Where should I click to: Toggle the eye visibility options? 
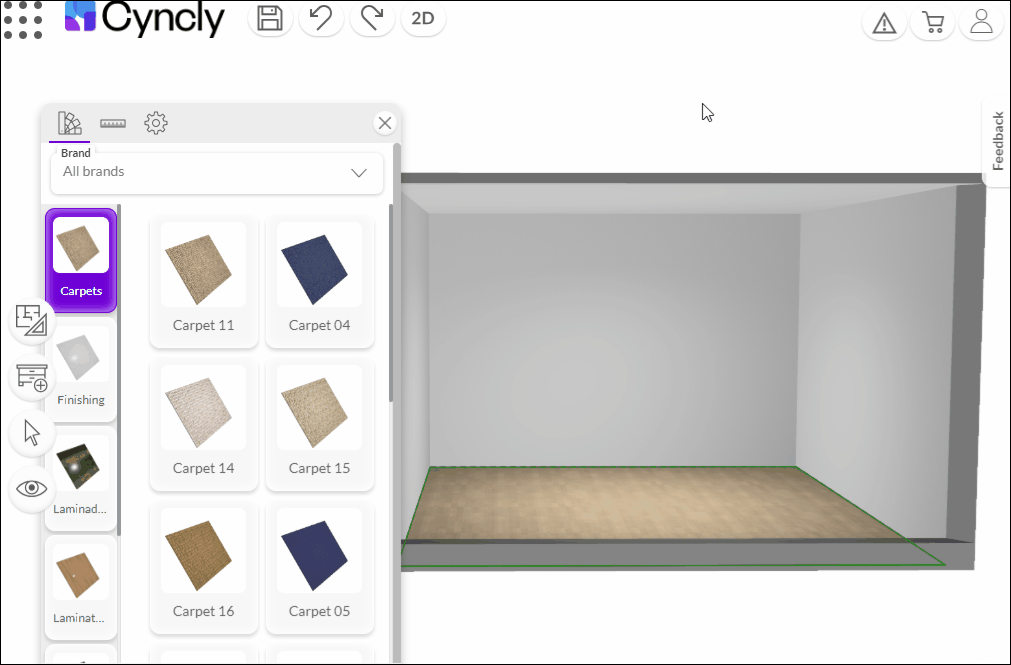[32, 488]
